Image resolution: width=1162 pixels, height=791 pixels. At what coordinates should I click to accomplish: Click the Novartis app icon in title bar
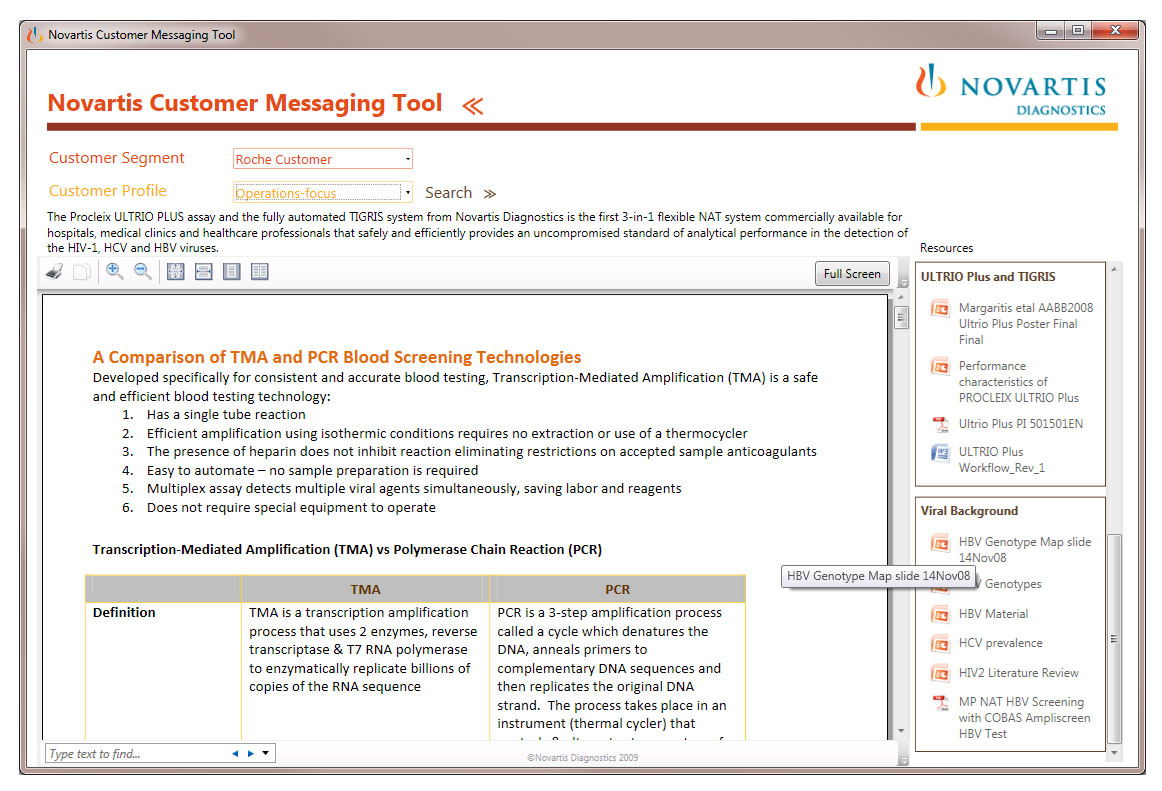pyautogui.click(x=34, y=34)
